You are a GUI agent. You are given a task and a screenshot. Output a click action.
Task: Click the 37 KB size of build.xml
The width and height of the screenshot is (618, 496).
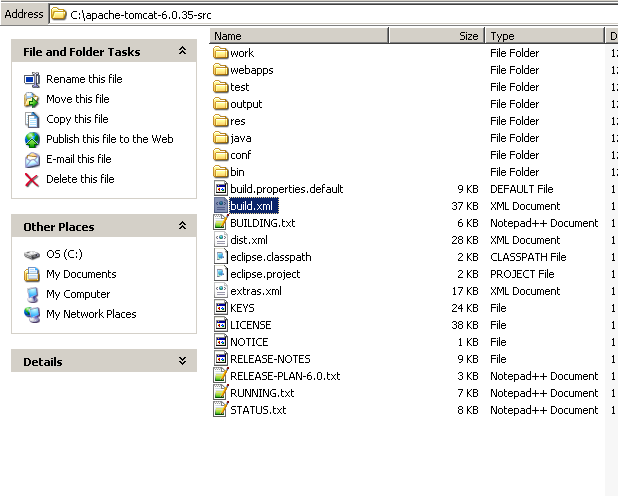(x=465, y=206)
